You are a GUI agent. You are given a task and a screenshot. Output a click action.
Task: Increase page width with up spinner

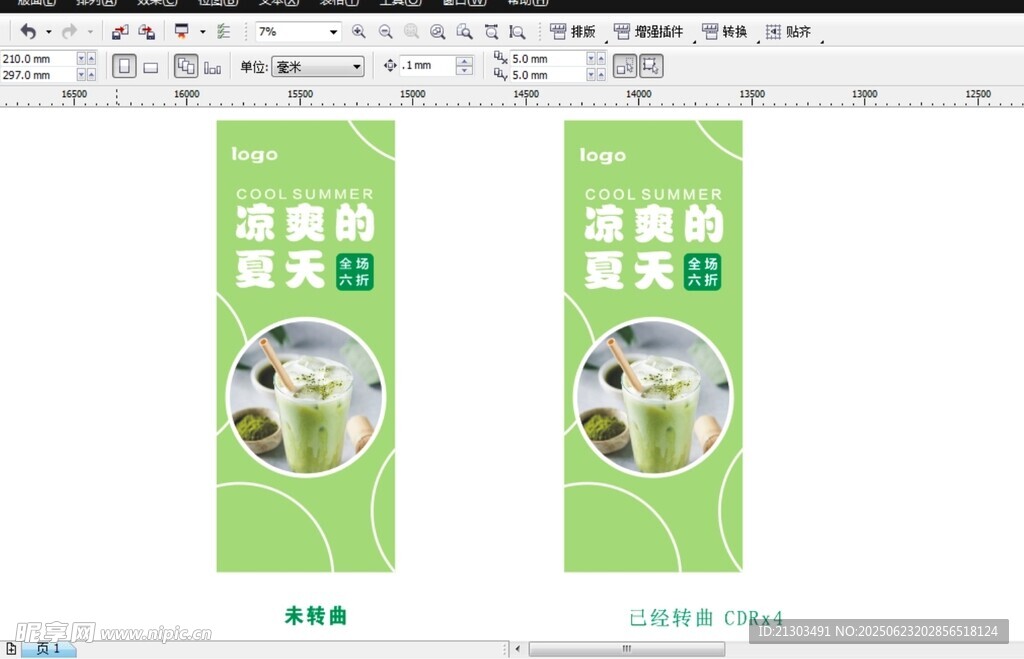pos(91,59)
